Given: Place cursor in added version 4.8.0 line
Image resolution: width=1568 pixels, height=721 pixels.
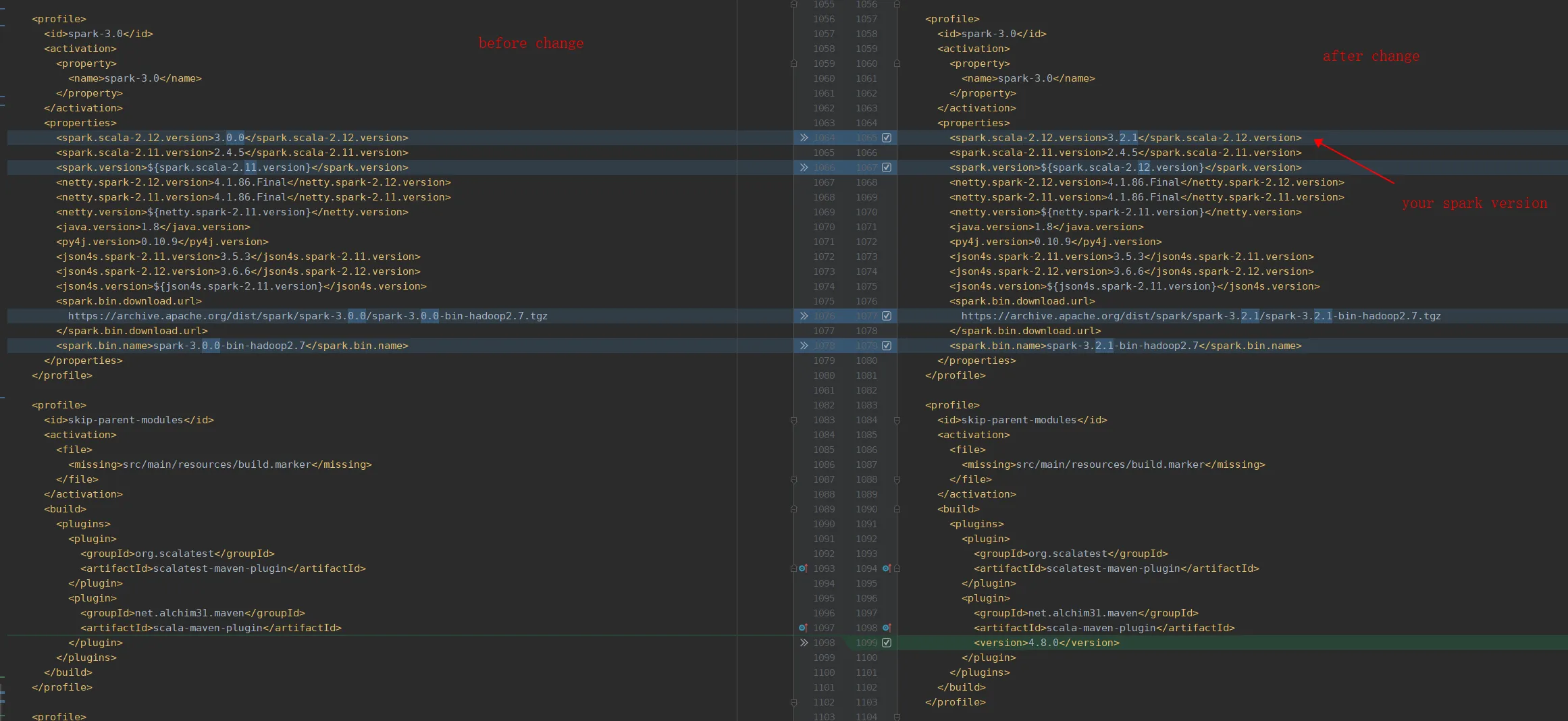Looking at the screenshot, I should (x=1046, y=643).
